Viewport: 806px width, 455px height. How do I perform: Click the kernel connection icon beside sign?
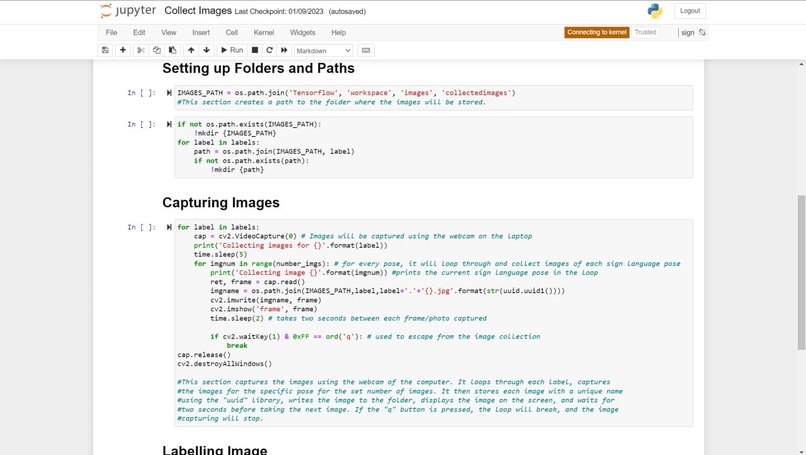[702, 32]
